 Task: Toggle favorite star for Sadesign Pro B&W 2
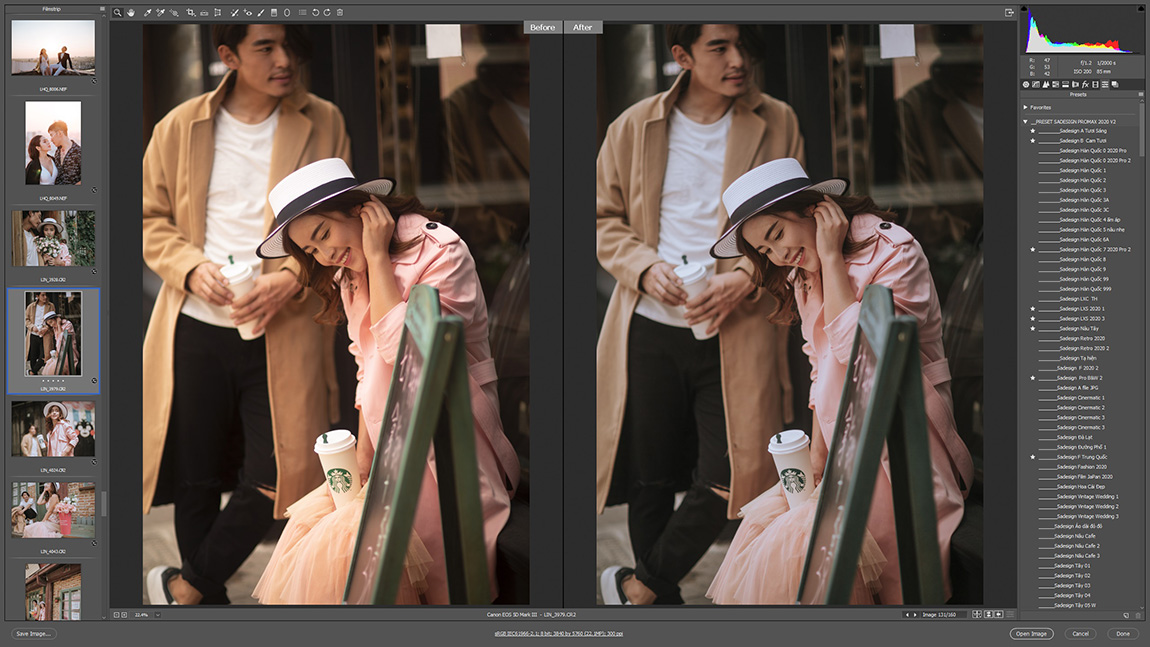tap(1033, 378)
